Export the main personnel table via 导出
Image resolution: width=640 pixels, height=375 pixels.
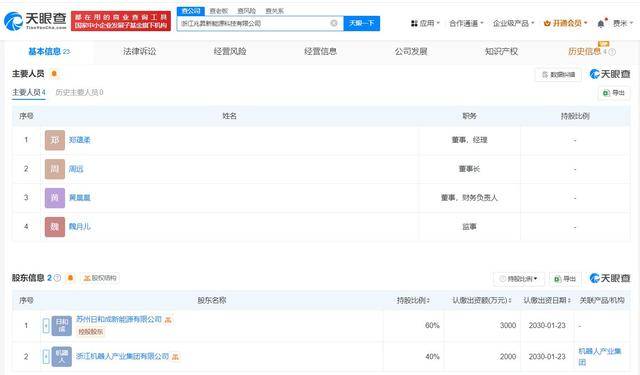click(614, 93)
